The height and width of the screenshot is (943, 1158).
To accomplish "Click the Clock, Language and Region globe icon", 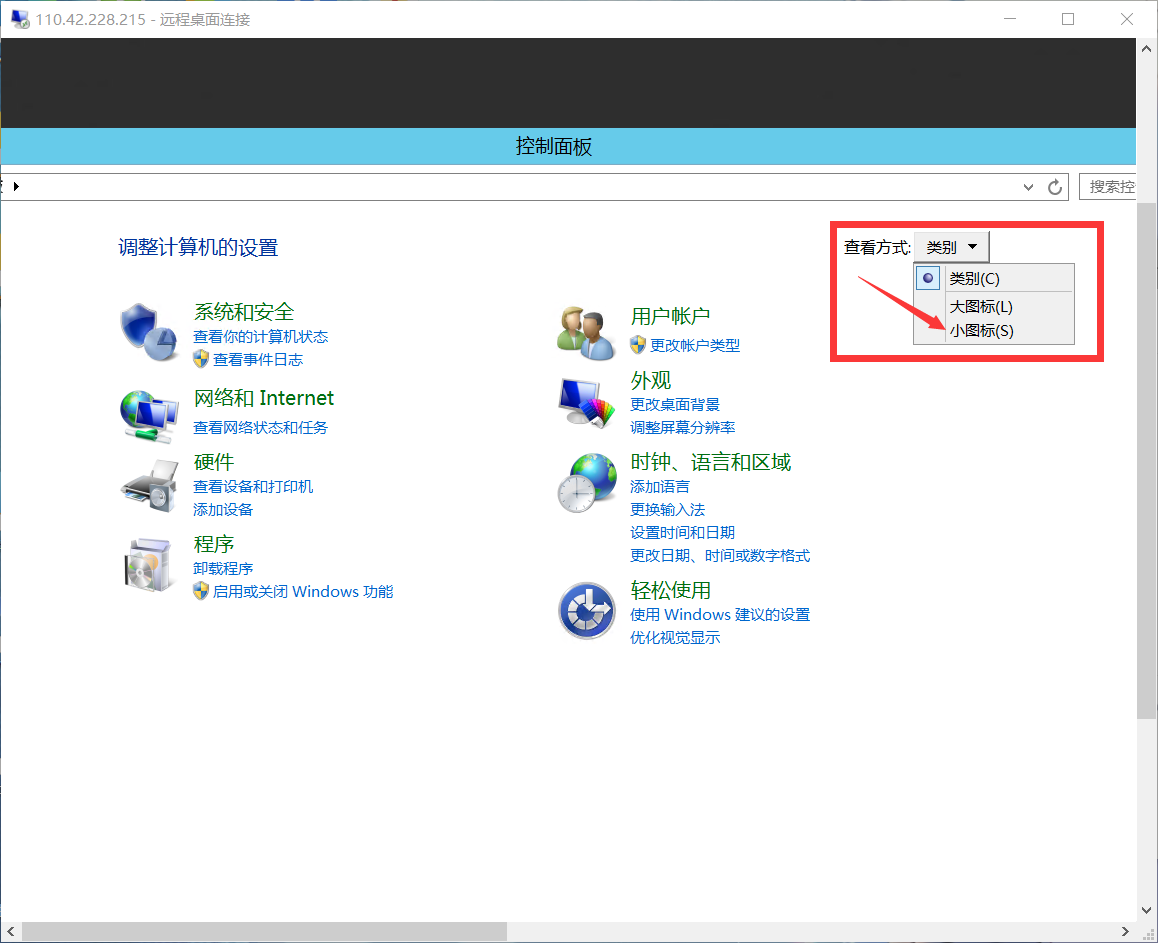I will (x=586, y=484).
